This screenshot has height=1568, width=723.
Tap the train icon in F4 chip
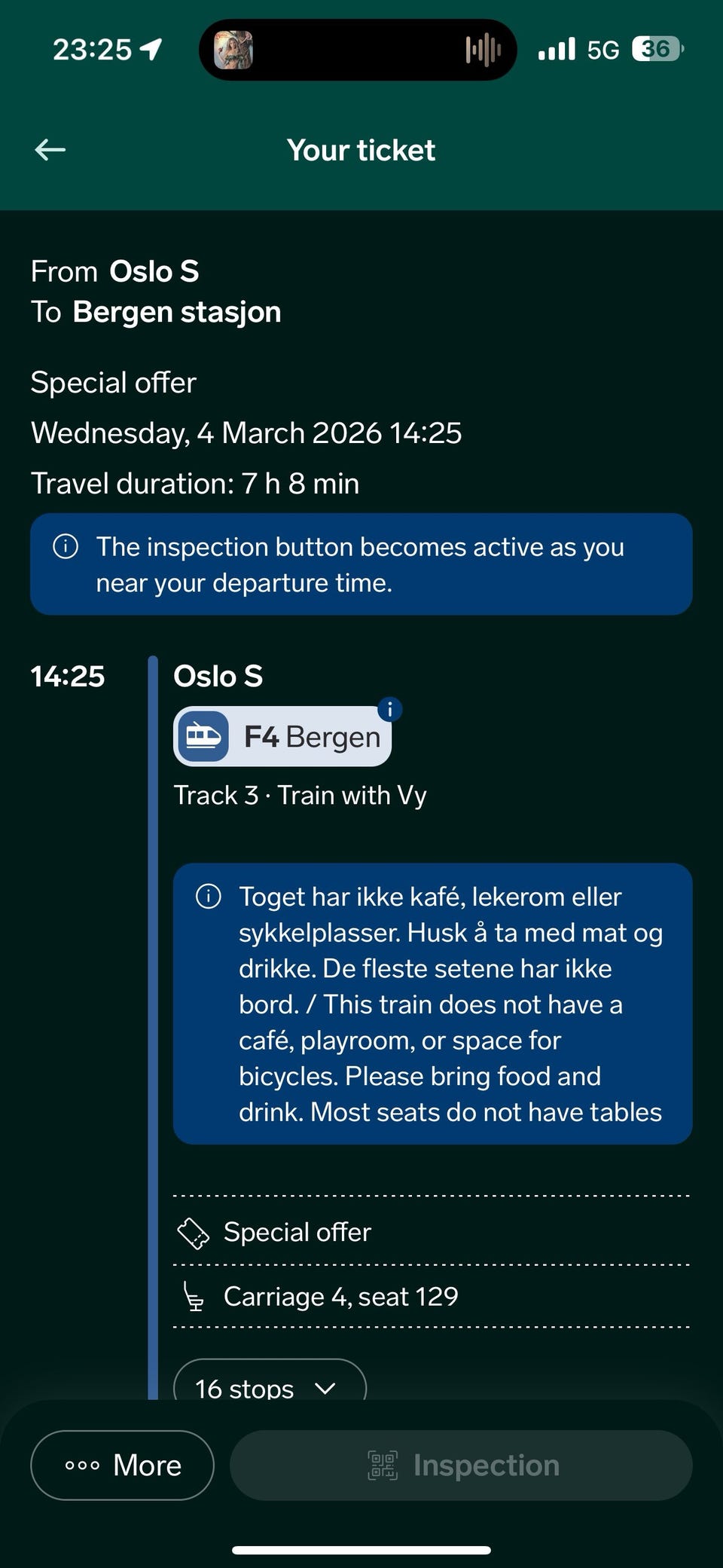[203, 736]
